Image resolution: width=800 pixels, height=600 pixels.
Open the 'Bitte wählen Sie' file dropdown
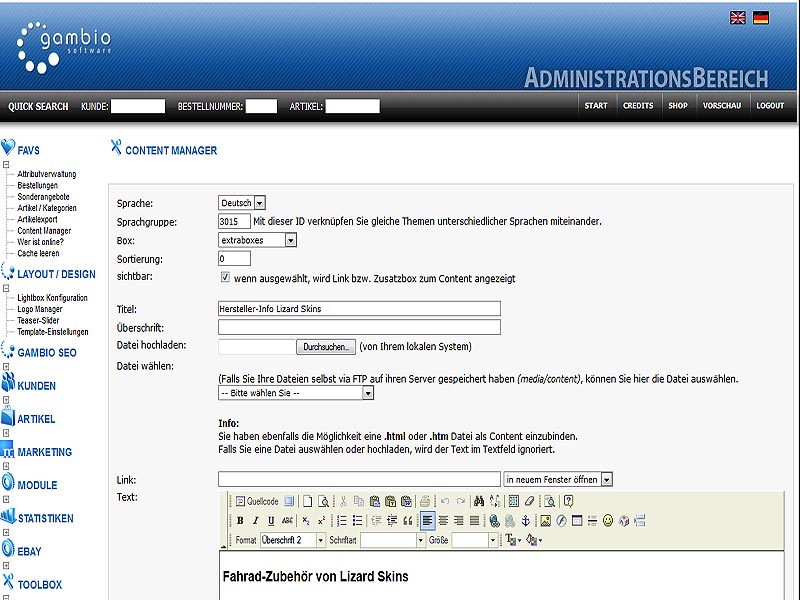point(296,393)
